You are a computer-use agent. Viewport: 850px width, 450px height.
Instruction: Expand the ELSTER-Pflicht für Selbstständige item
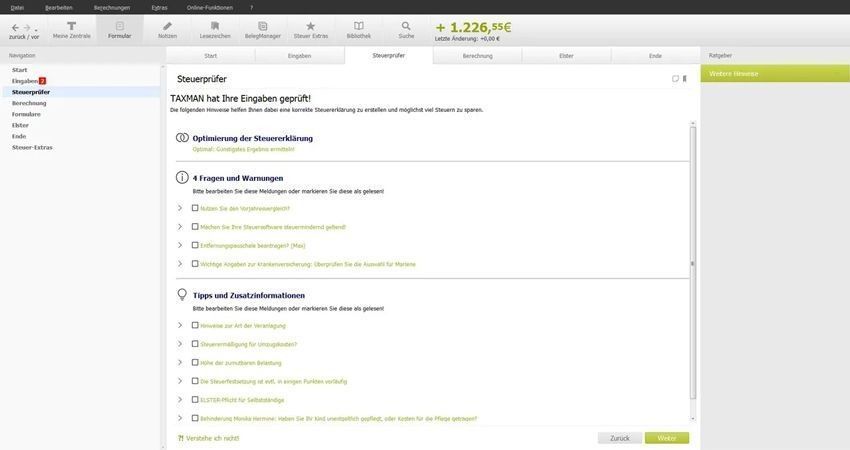coord(180,400)
